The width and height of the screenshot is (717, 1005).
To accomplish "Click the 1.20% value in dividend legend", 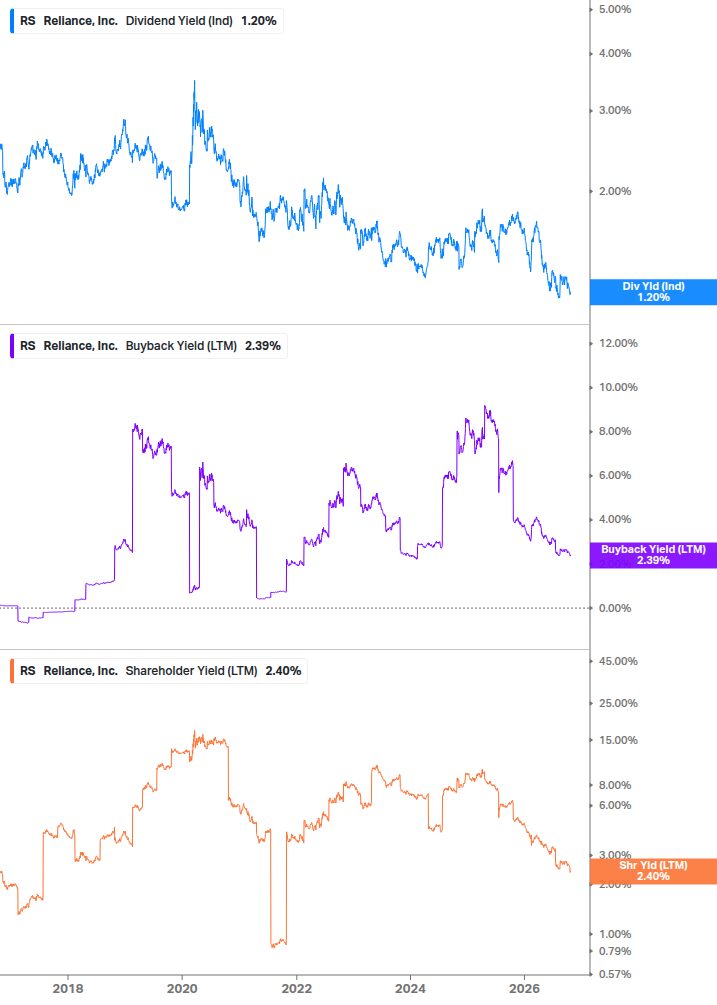I will pos(259,21).
